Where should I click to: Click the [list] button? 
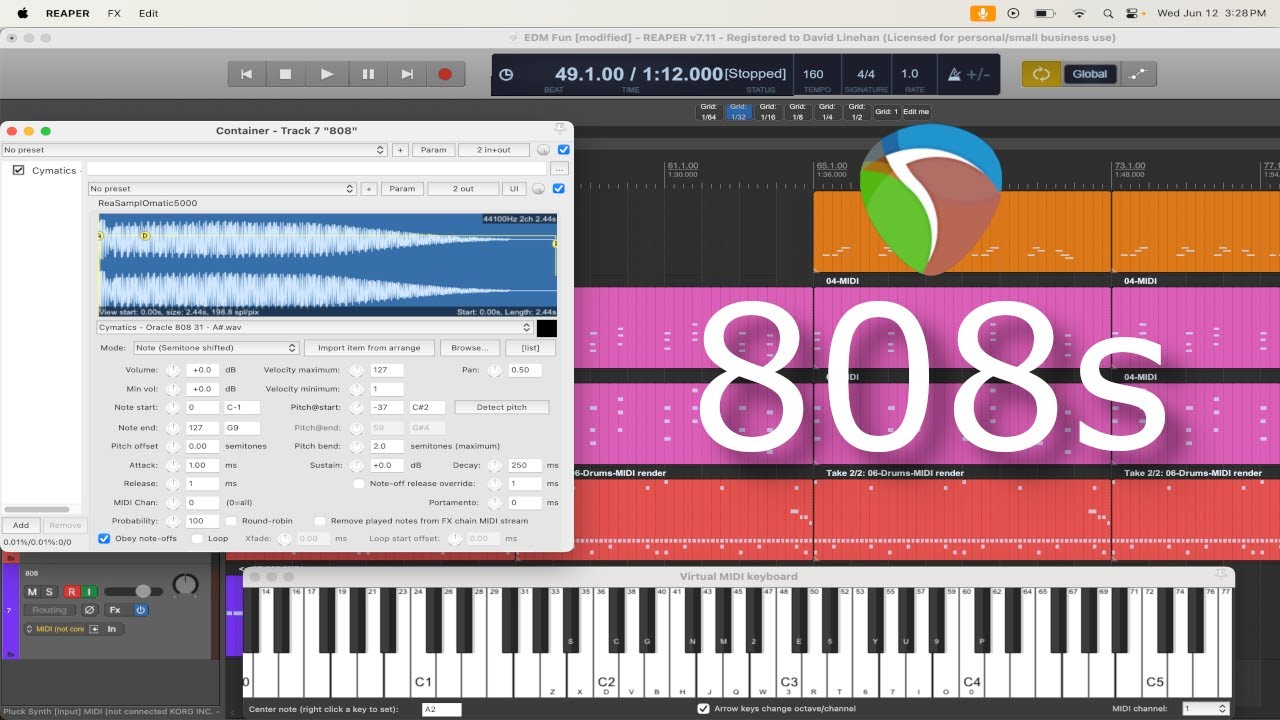(530, 348)
